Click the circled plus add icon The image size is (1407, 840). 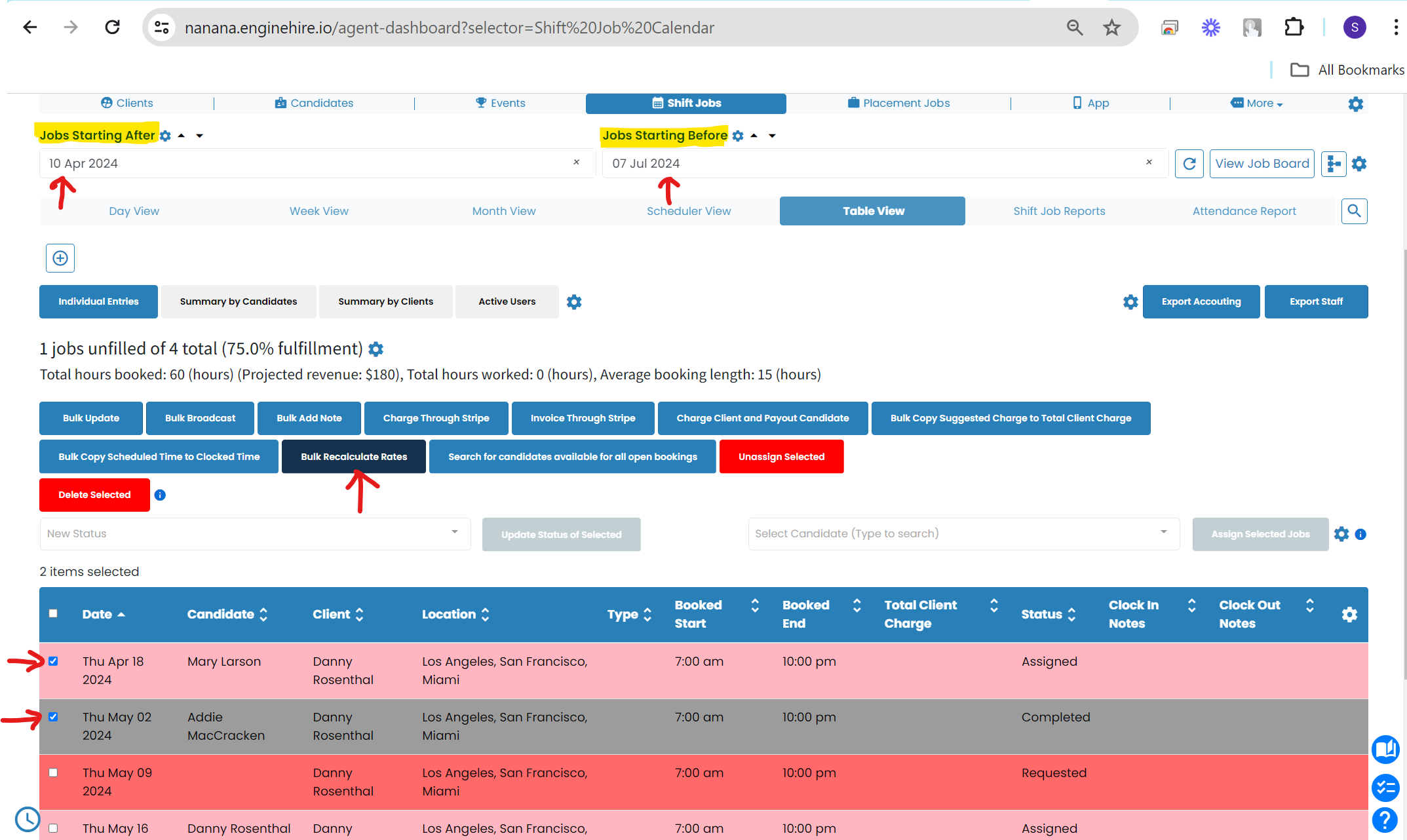pos(60,258)
